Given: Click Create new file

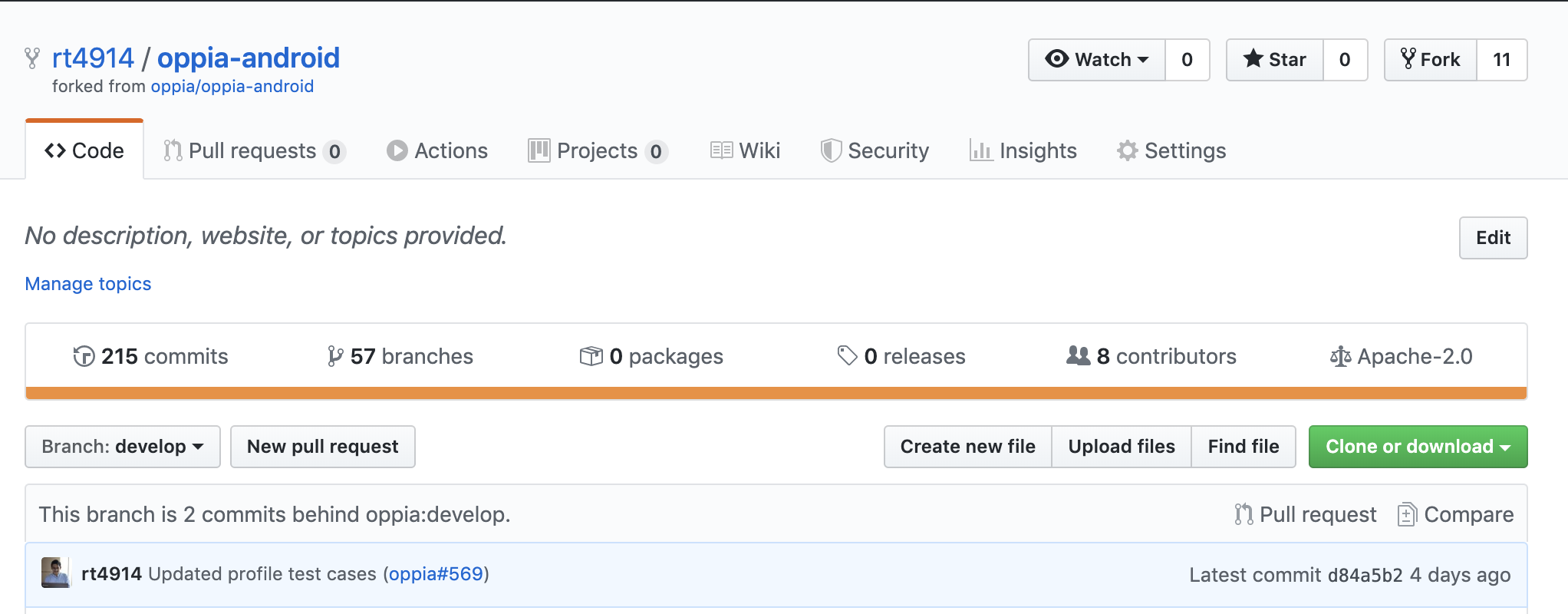Looking at the screenshot, I should pyautogui.click(x=968, y=447).
